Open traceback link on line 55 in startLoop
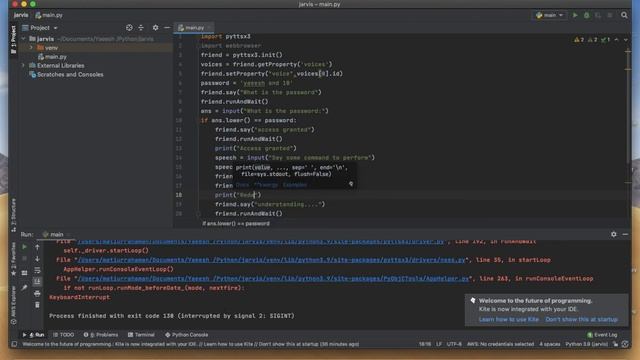Viewport: 640px width, 360px height. click(271, 260)
